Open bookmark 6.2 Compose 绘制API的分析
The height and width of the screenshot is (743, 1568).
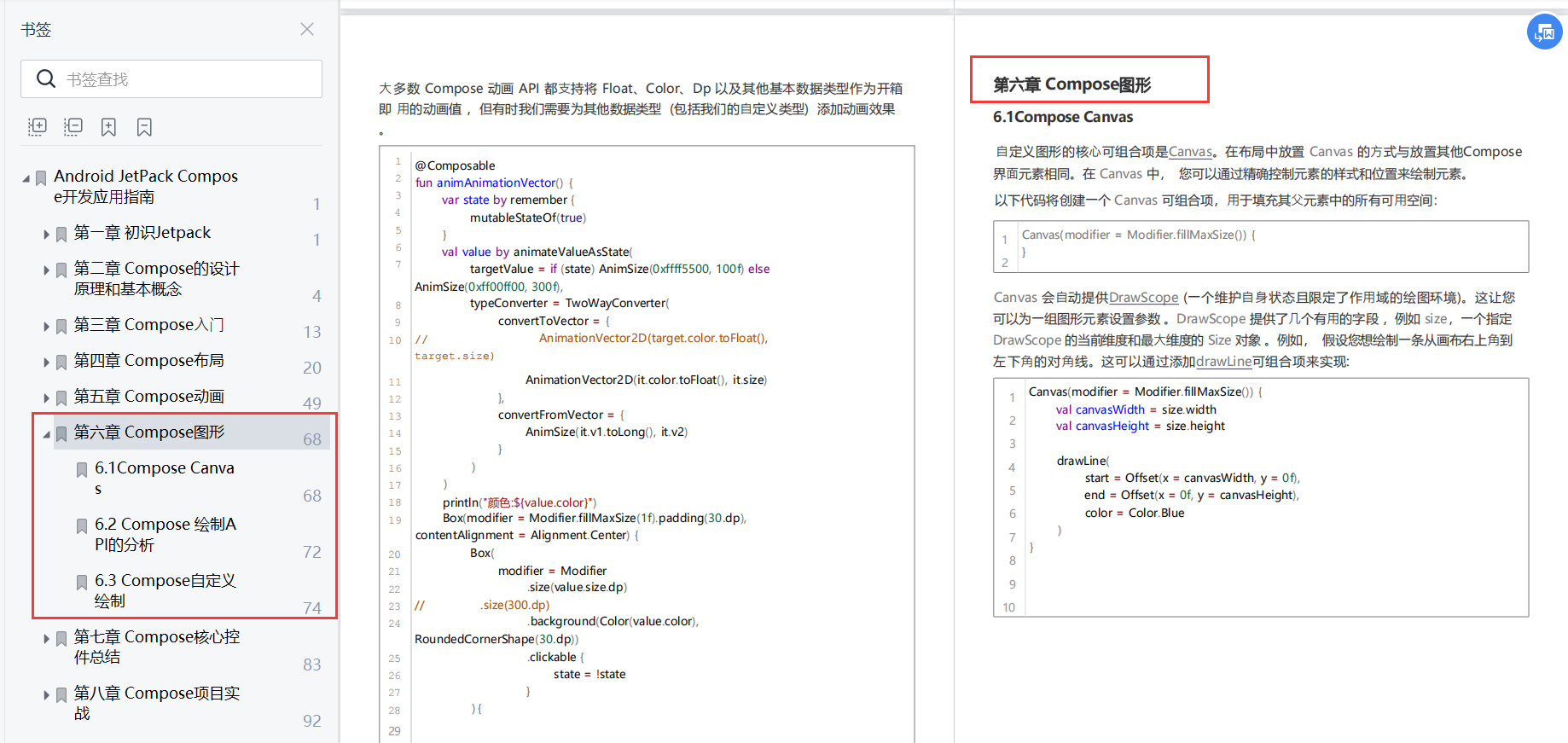(x=166, y=534)
